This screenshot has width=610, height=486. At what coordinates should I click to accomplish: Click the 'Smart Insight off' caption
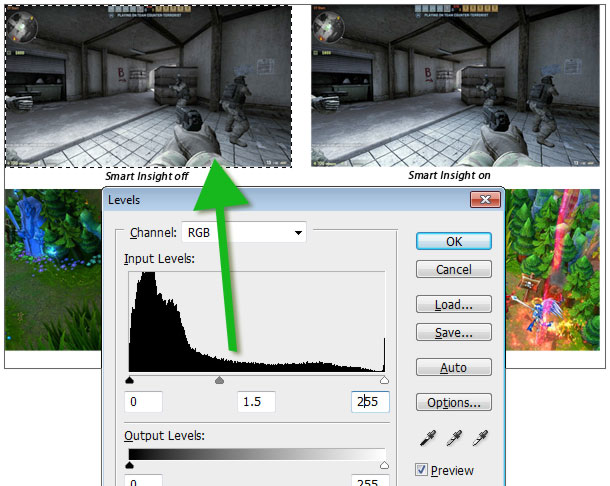tap(147, 176)
